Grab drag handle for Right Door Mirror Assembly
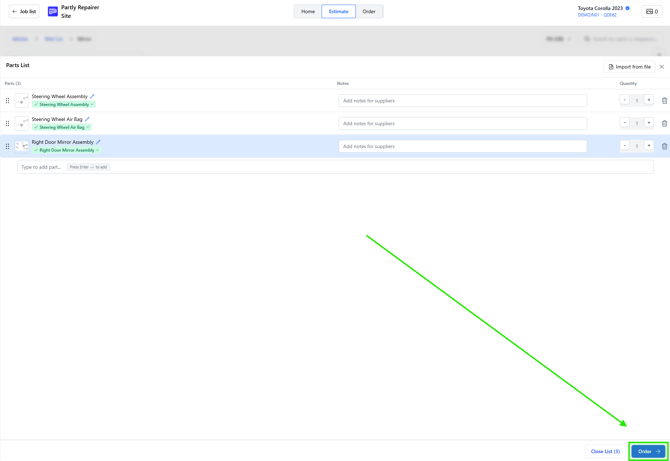 tap(7, 146)
